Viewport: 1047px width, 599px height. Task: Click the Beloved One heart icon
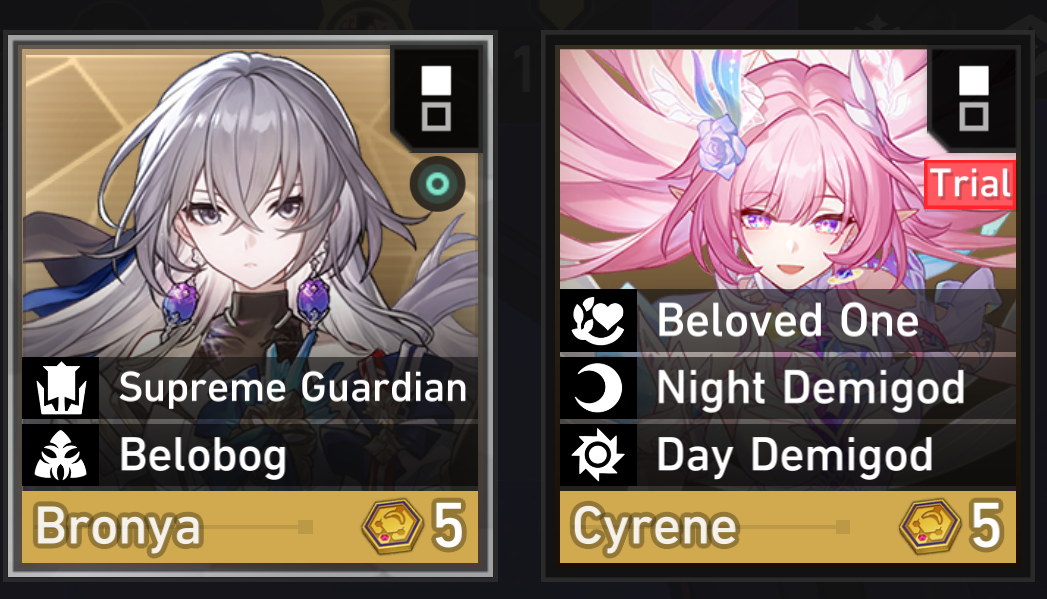pyautogui.click(x=598, y=321)
